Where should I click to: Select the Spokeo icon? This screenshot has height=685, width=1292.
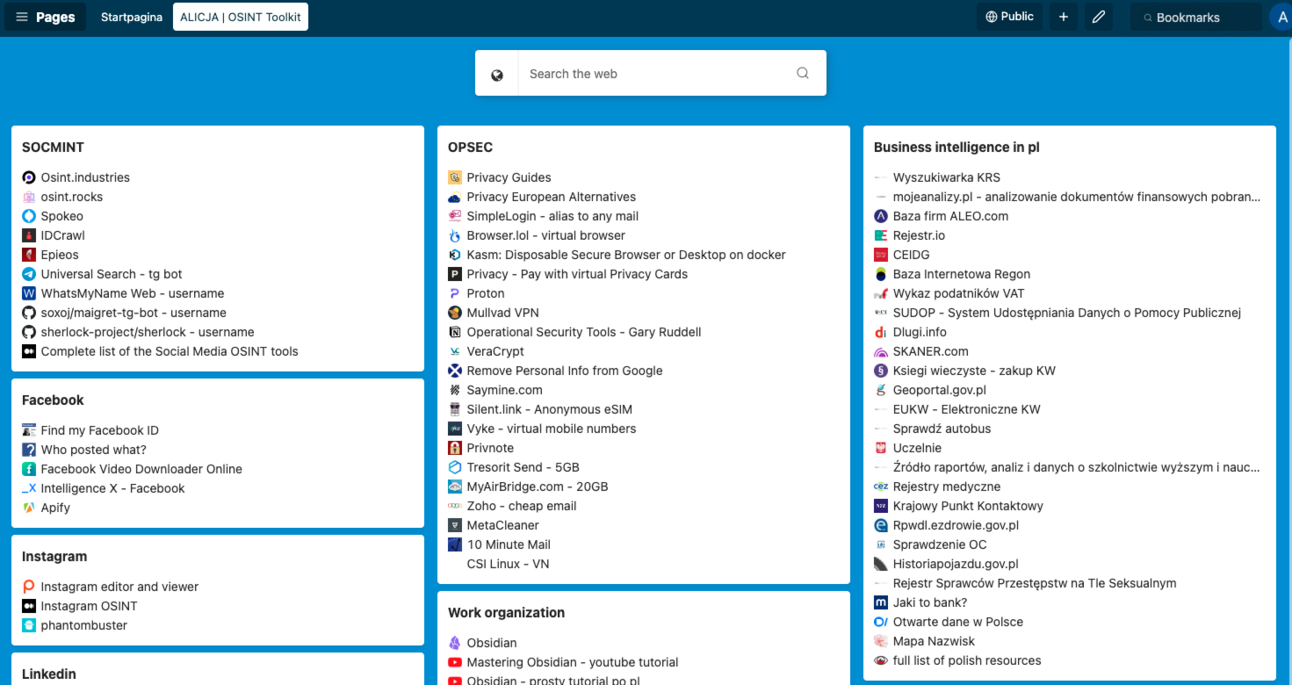(29, 216)
